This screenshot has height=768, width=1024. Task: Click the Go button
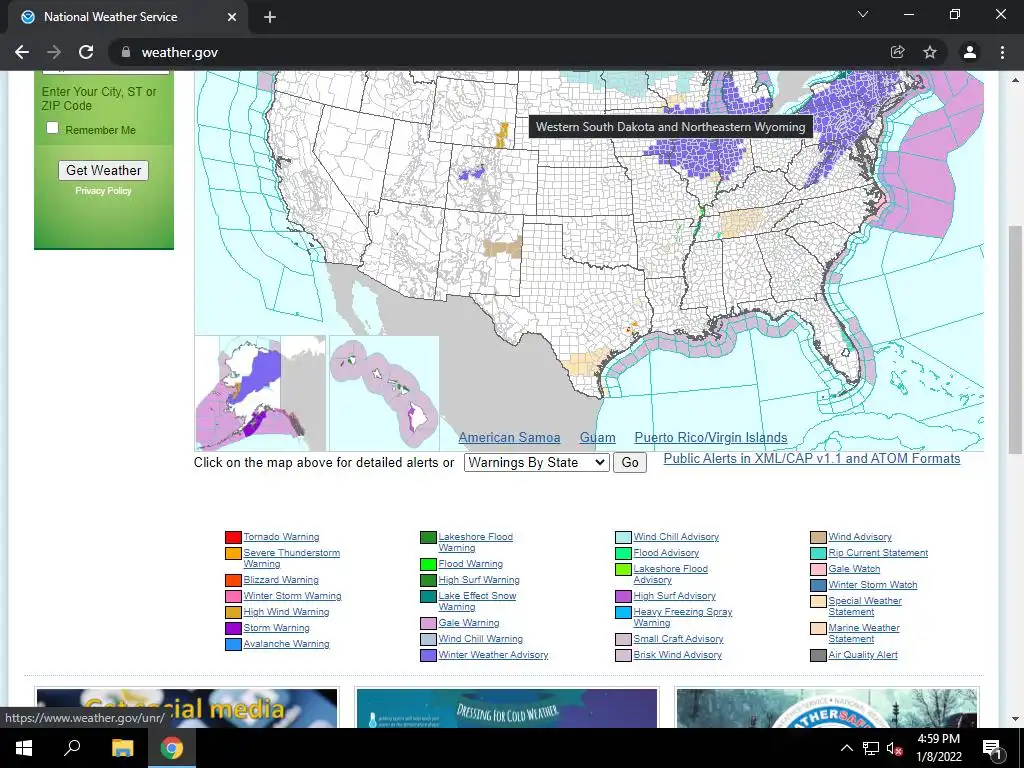[x=630, y=462]
